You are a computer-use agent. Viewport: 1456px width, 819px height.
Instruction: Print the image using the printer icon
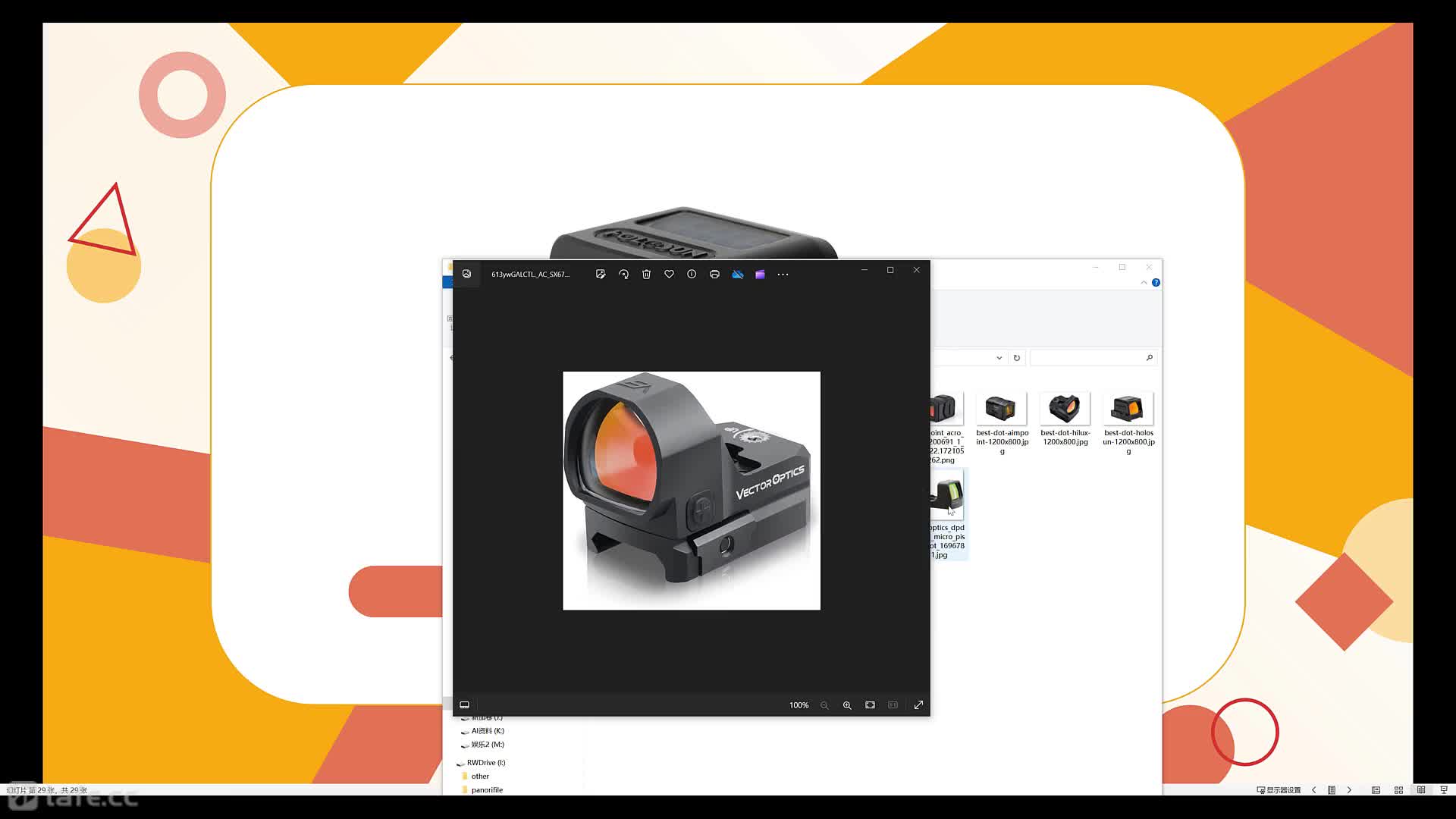[714, 275]
